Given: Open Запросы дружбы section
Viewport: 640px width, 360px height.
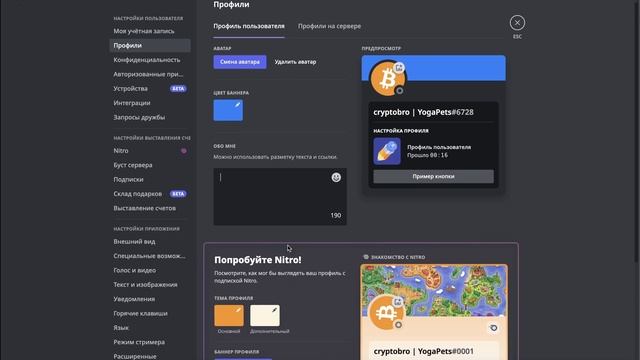Looking at the screenshot, I should 150,117.
